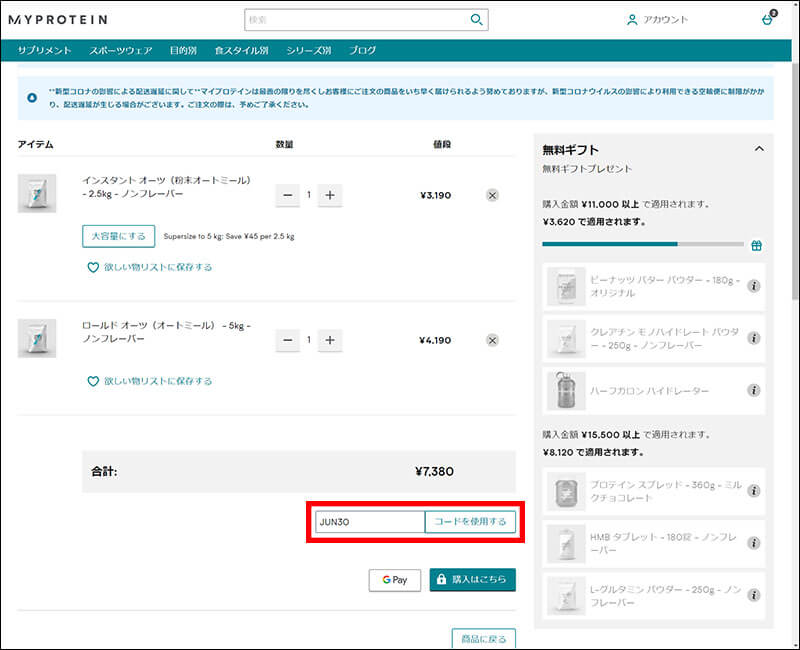Click the Supersize to 5 kg text
Image resolution: width=800 pixels, height=650 pixels.
[x=229, y=236]
